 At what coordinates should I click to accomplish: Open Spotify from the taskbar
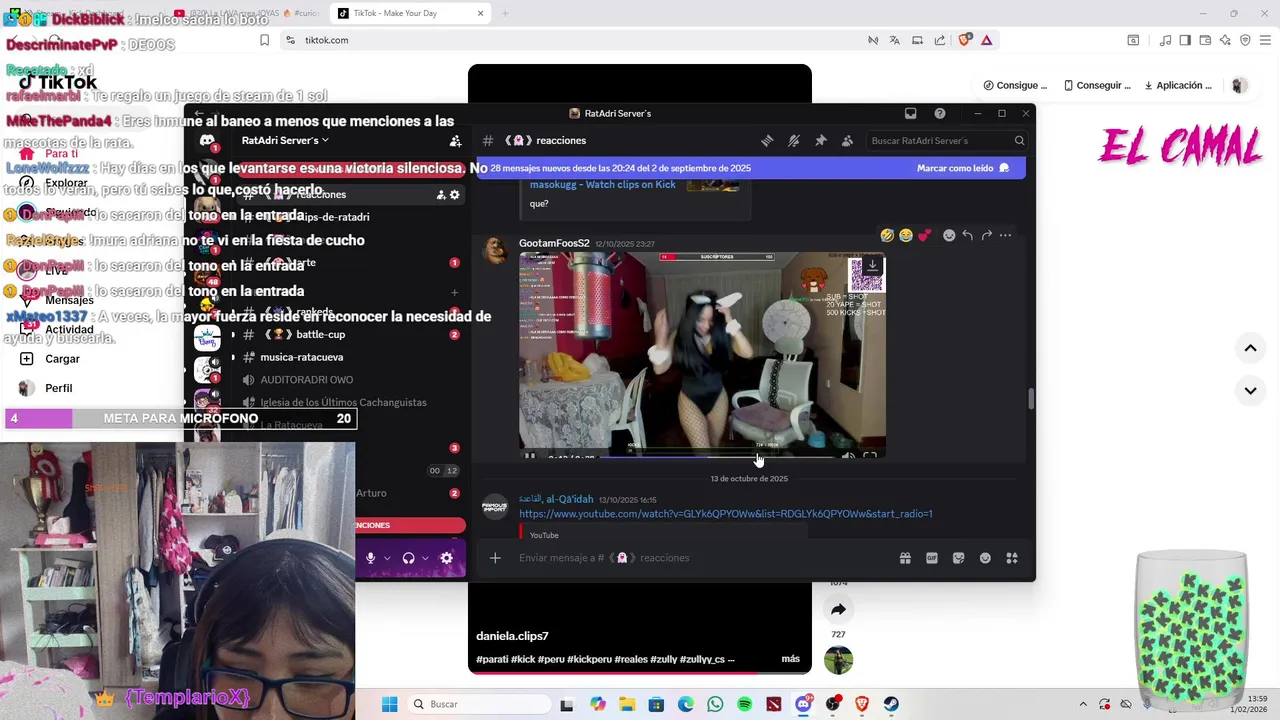click(745, 704)
